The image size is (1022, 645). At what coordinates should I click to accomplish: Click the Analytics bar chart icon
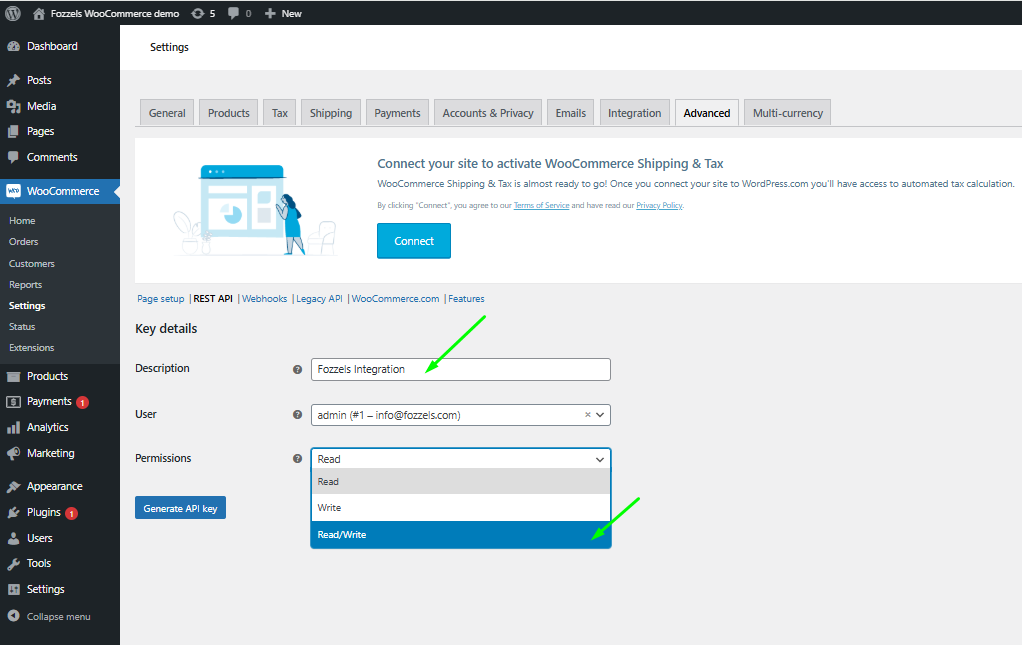coord(13,427)
